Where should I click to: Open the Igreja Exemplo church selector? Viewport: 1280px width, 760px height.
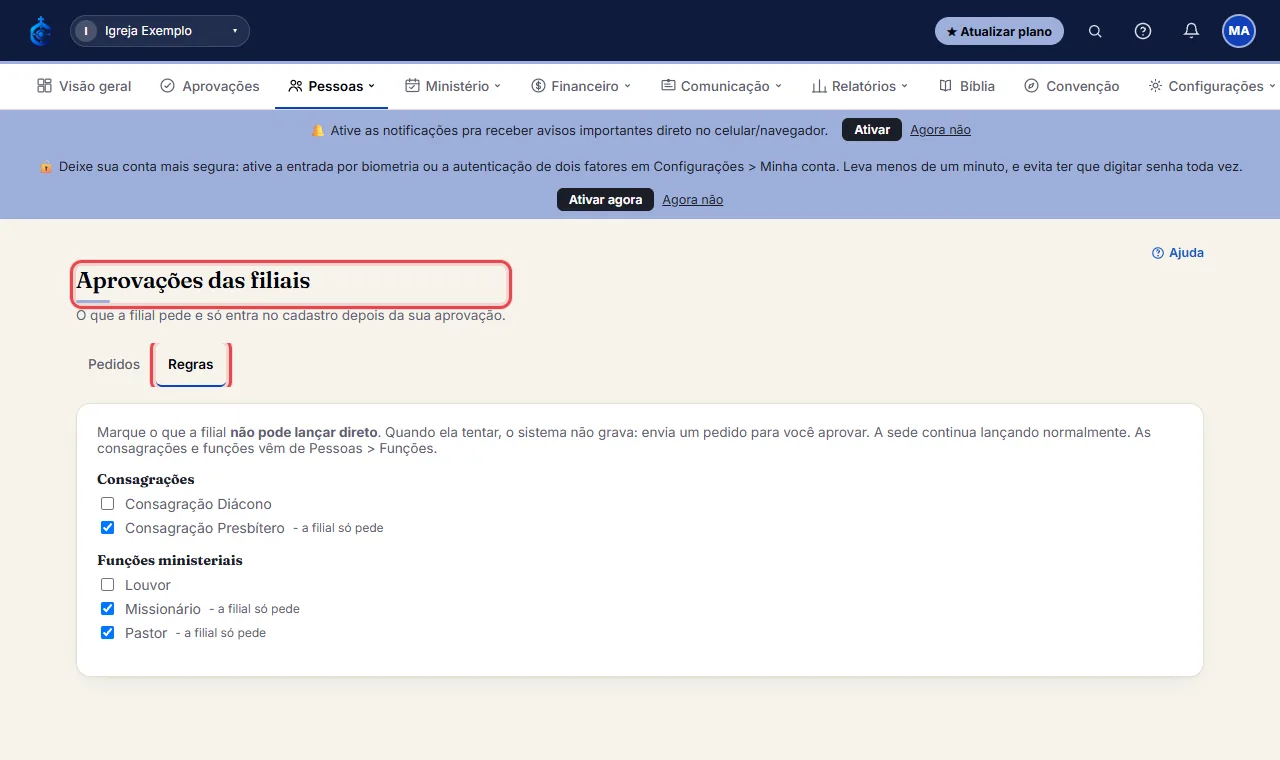click(x=160, y=31)
